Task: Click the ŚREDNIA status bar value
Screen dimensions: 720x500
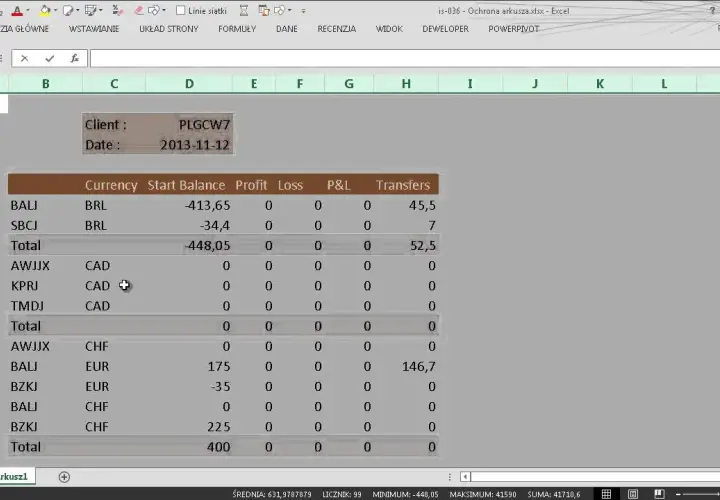Action: point(272,494)
